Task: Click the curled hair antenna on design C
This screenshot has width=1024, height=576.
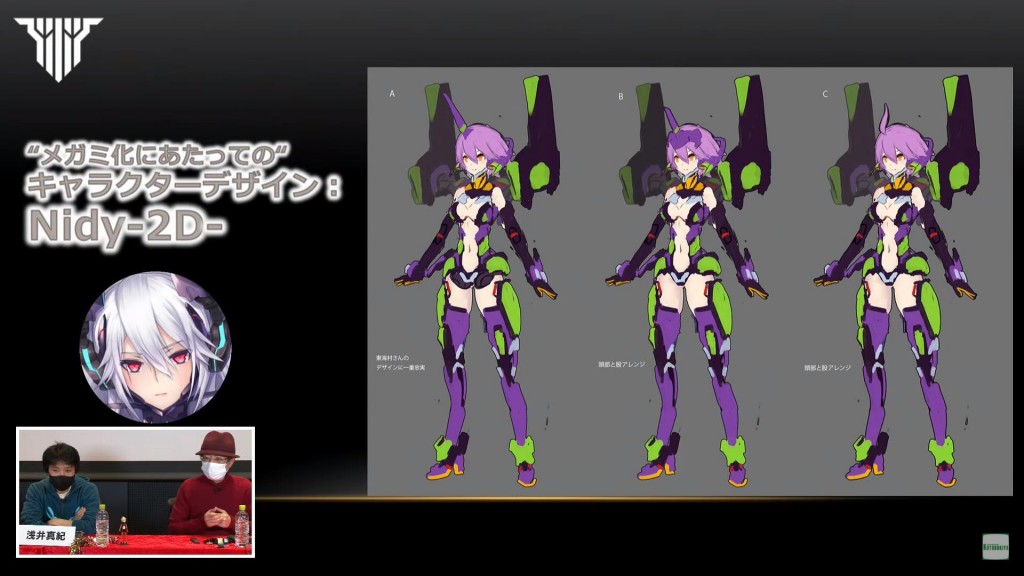Action: (886, 116)
